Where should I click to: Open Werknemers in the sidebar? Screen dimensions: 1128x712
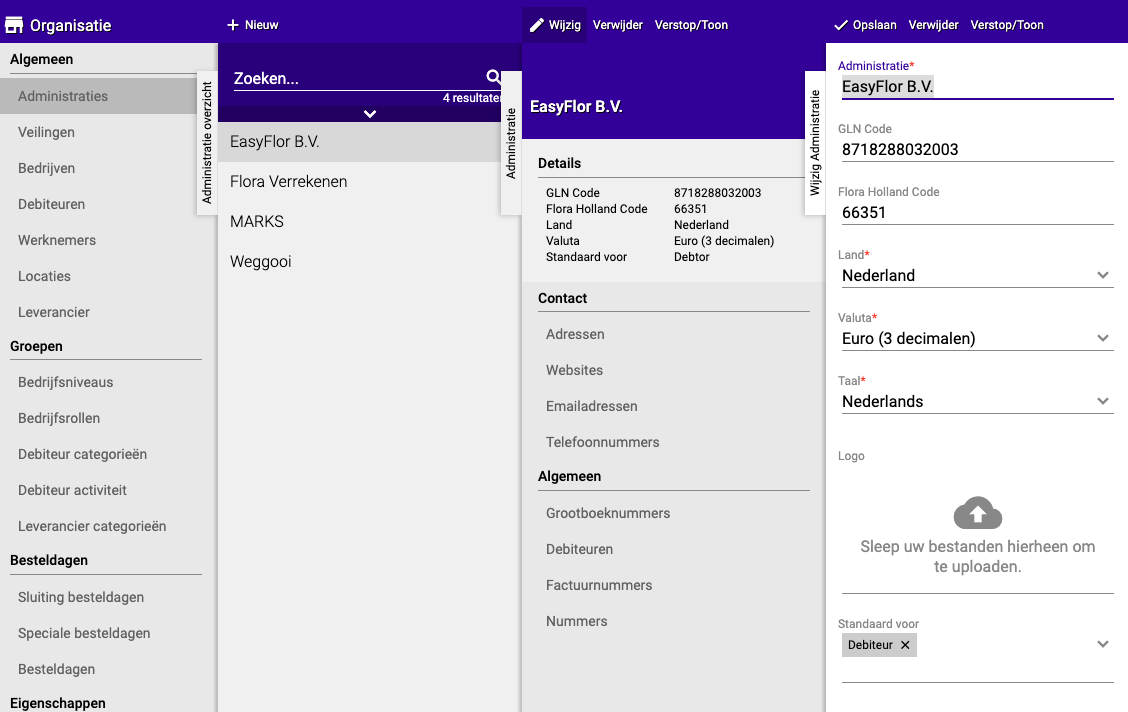point(57,240)
